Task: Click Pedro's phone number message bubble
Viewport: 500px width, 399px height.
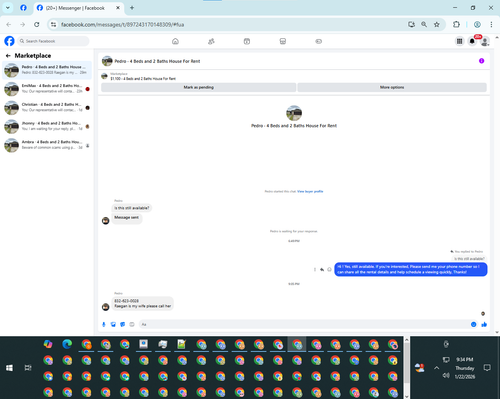Action: [143, 303]
